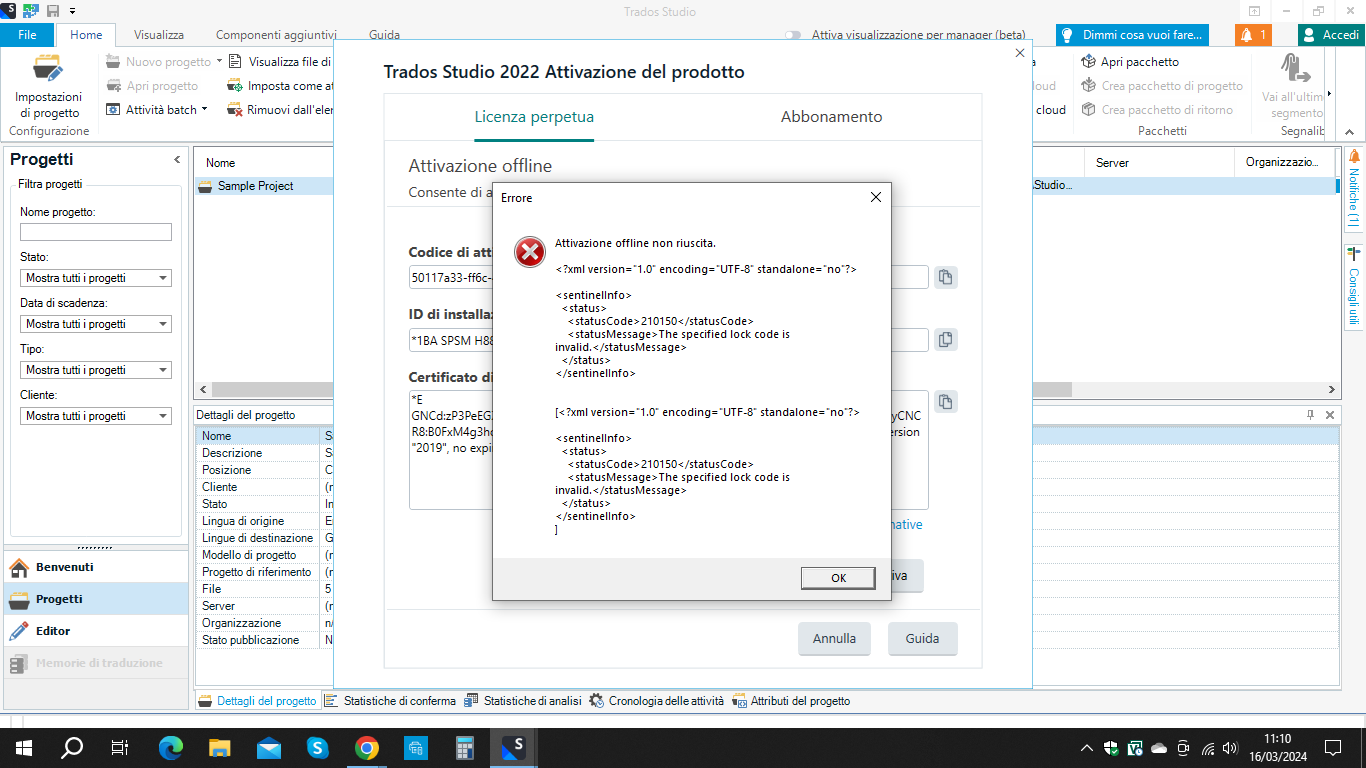This screenshot has width=1366, height=768.
Task: Close the Errore dialog with X
Action: pyautogui.click(x=876, y=197)
